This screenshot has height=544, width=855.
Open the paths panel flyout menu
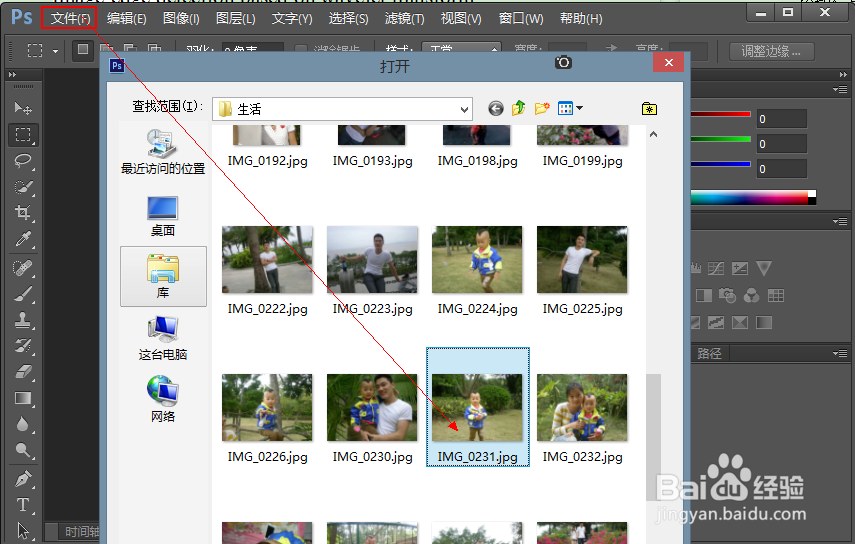[840, 353]
